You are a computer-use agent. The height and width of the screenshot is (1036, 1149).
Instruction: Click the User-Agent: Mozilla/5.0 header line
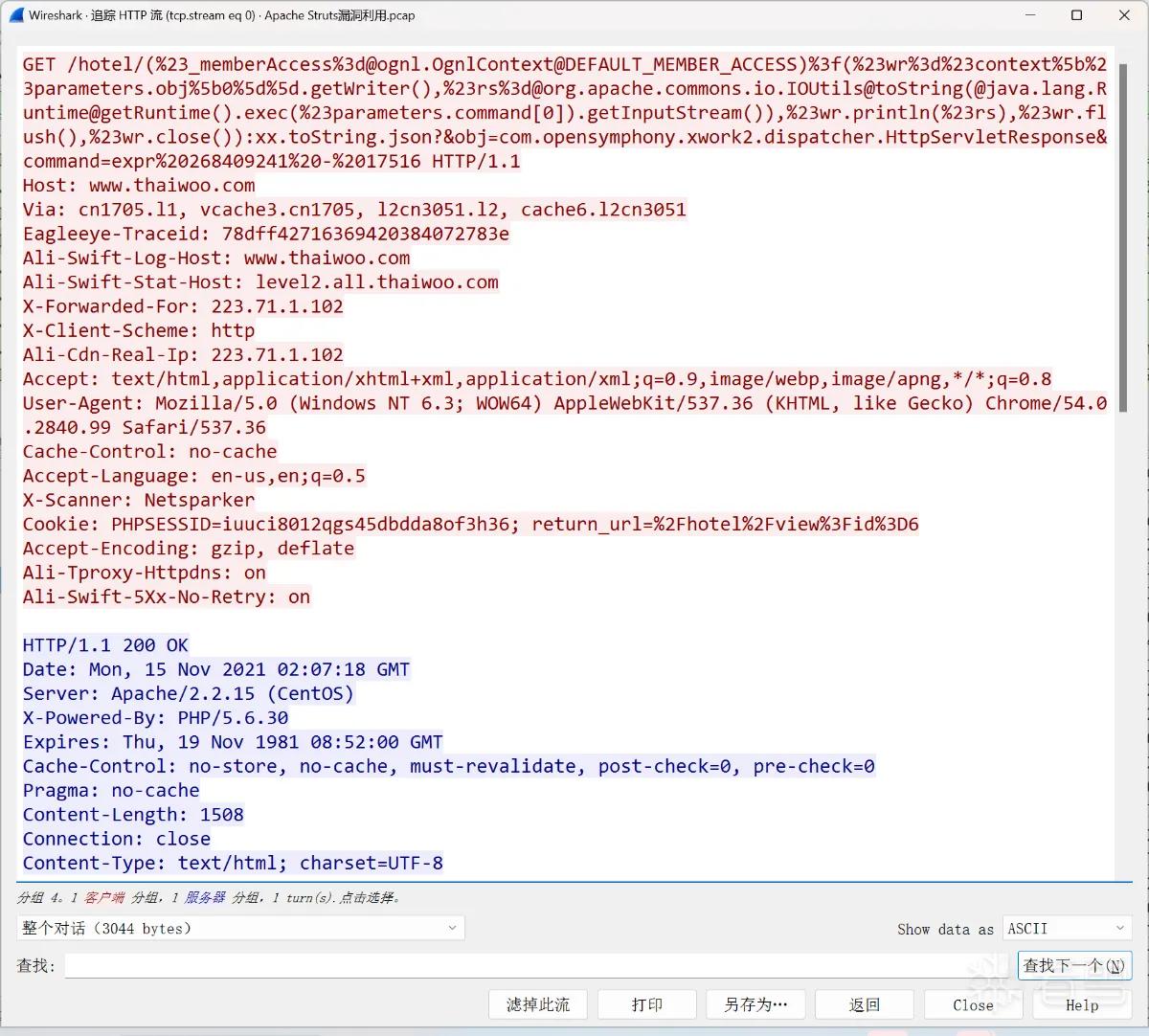tap(565, 415)
